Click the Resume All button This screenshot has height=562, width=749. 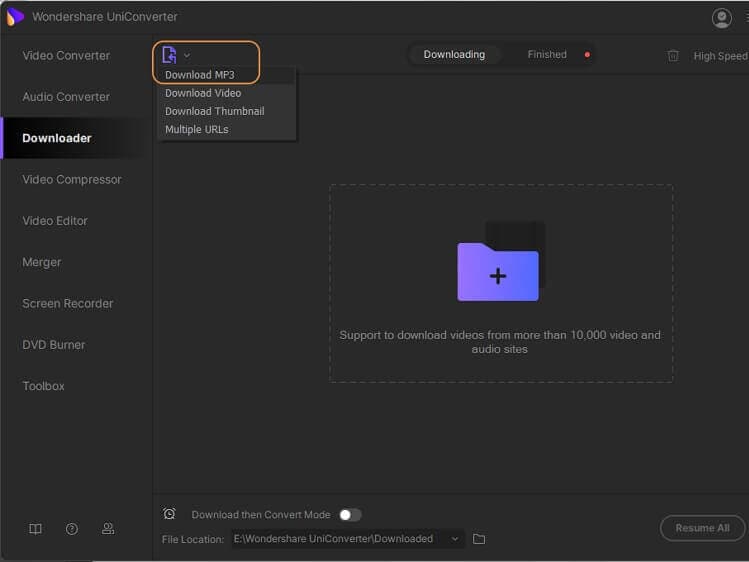[702, 528]
